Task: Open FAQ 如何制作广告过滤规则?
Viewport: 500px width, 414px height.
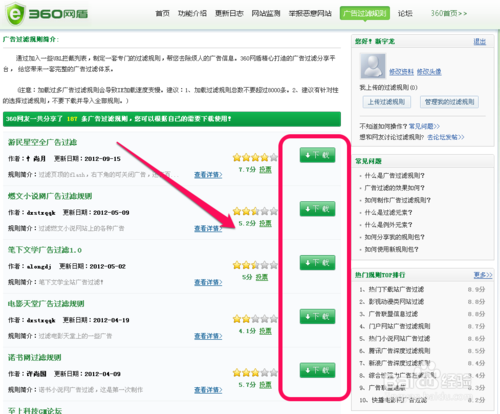Action: click(x=397, y=200)
